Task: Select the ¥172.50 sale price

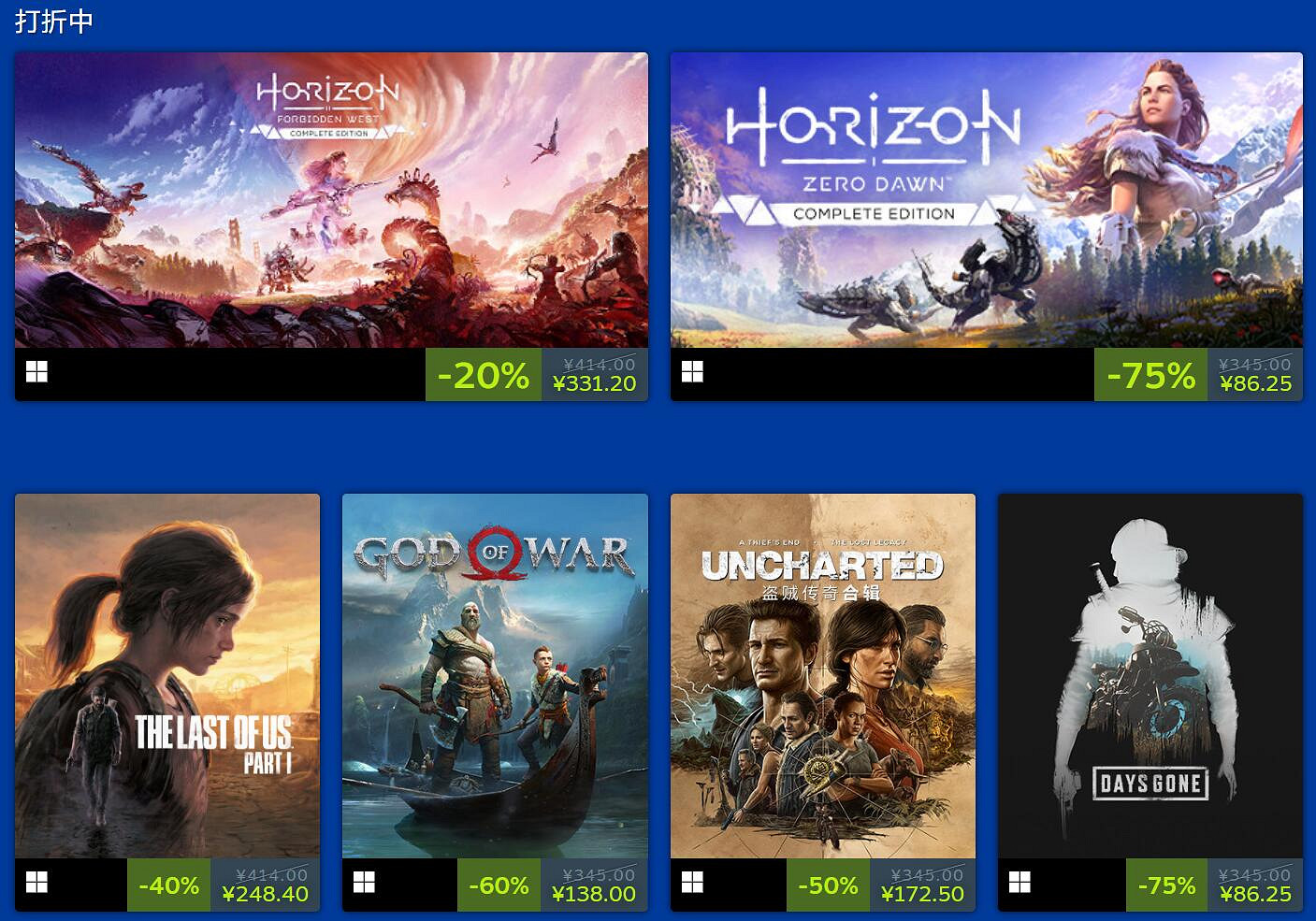Action: 922,894
